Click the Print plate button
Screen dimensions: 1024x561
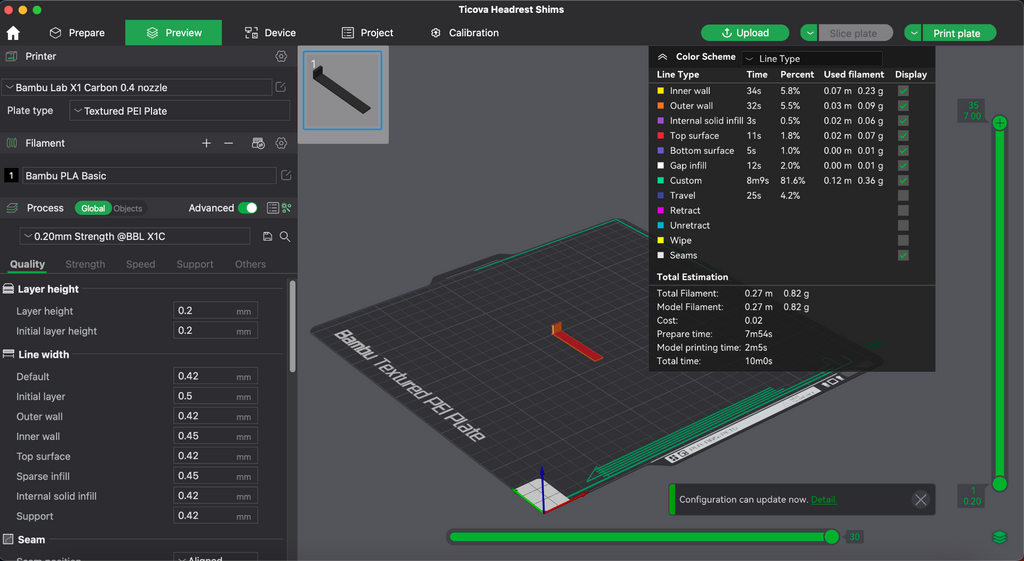tap(959, 33)
